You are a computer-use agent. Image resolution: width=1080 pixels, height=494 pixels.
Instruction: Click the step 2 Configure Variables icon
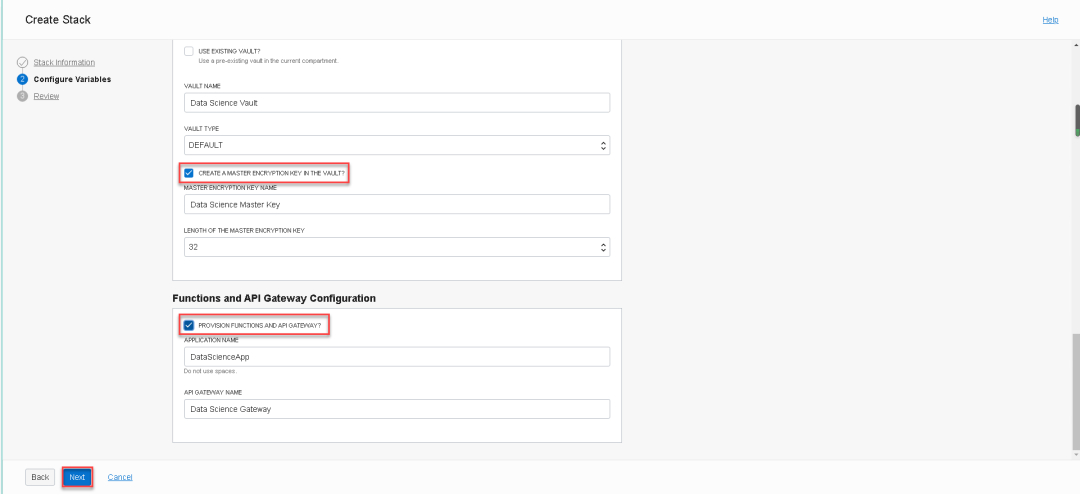(22, 79)
